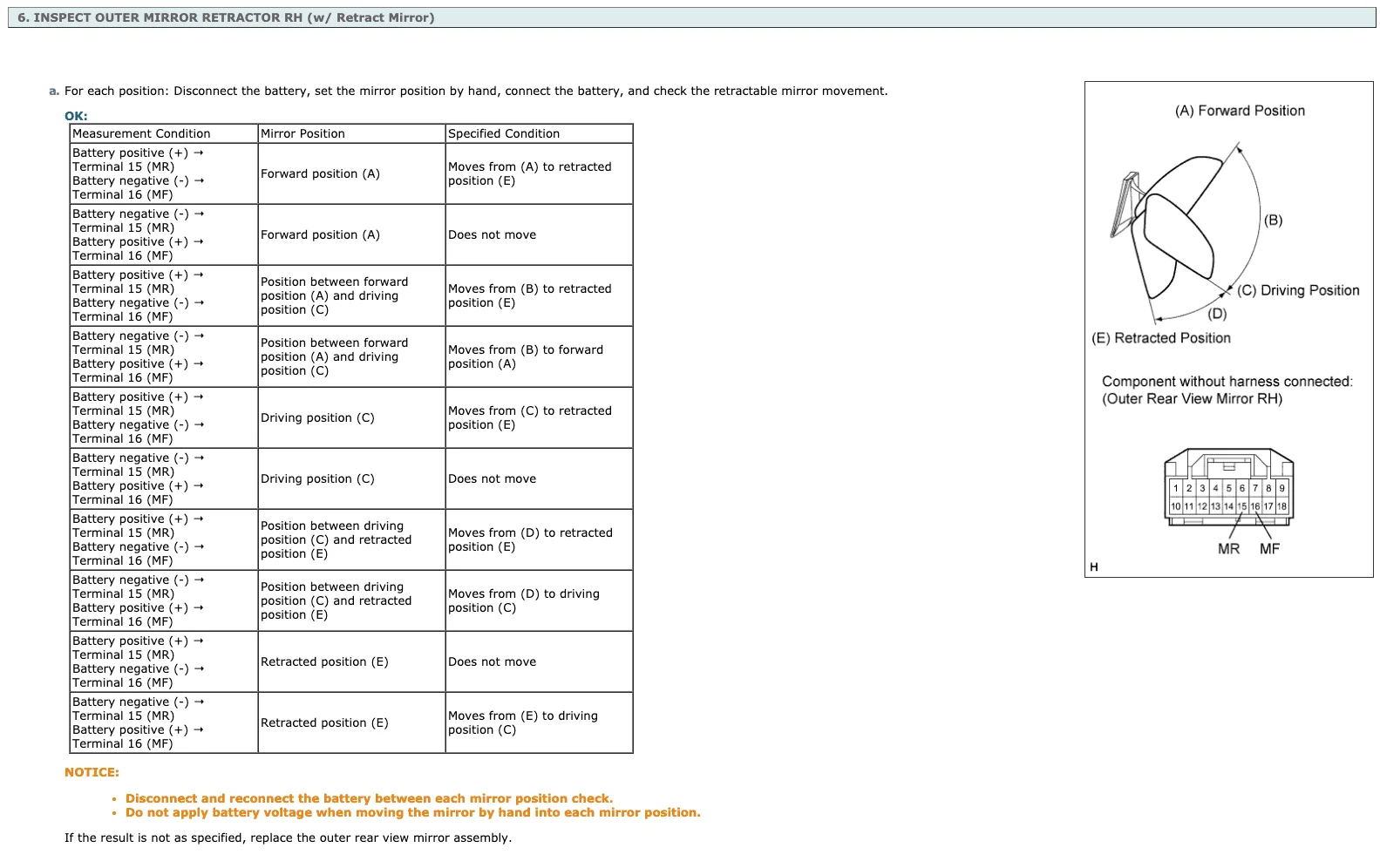Click the '(E) Retracted Position' diagram label

(x=1161, y=338)
